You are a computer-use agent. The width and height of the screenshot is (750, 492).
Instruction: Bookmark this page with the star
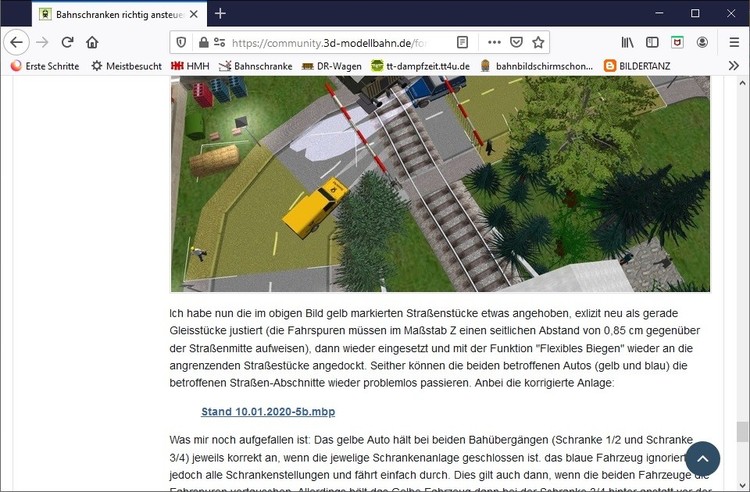(538, 43)
